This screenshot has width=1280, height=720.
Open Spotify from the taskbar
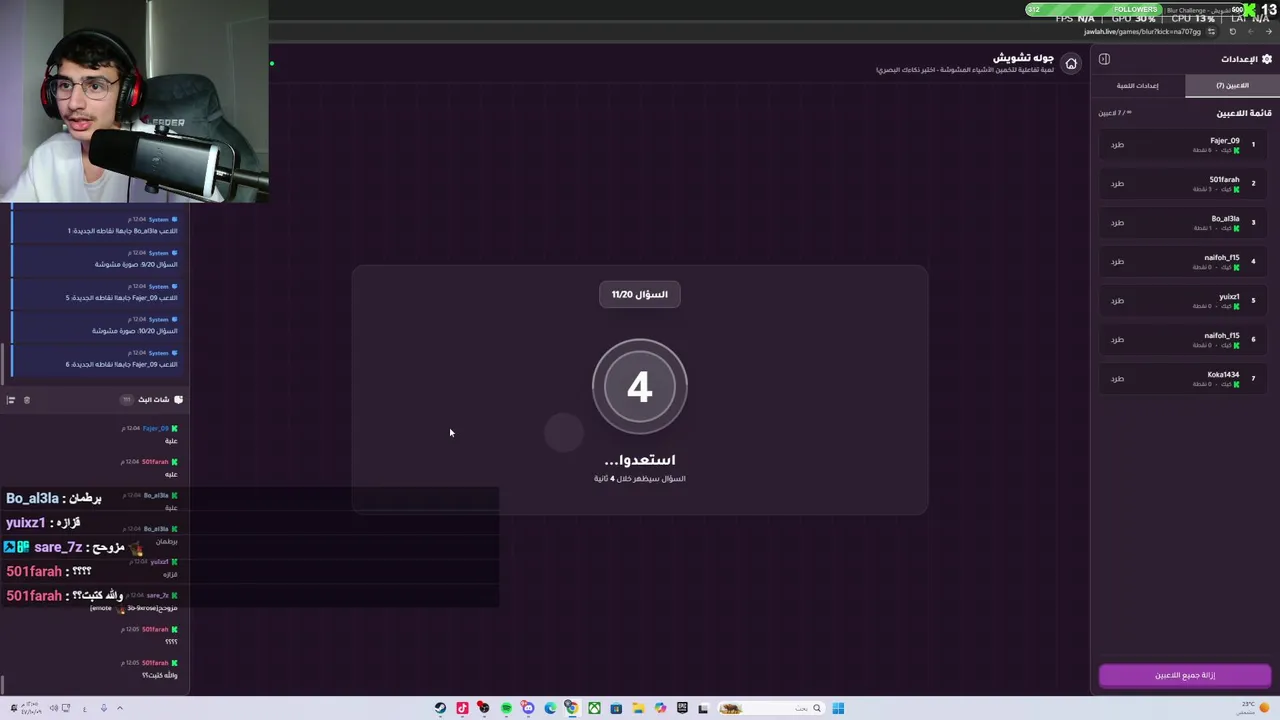click(506, 709)
